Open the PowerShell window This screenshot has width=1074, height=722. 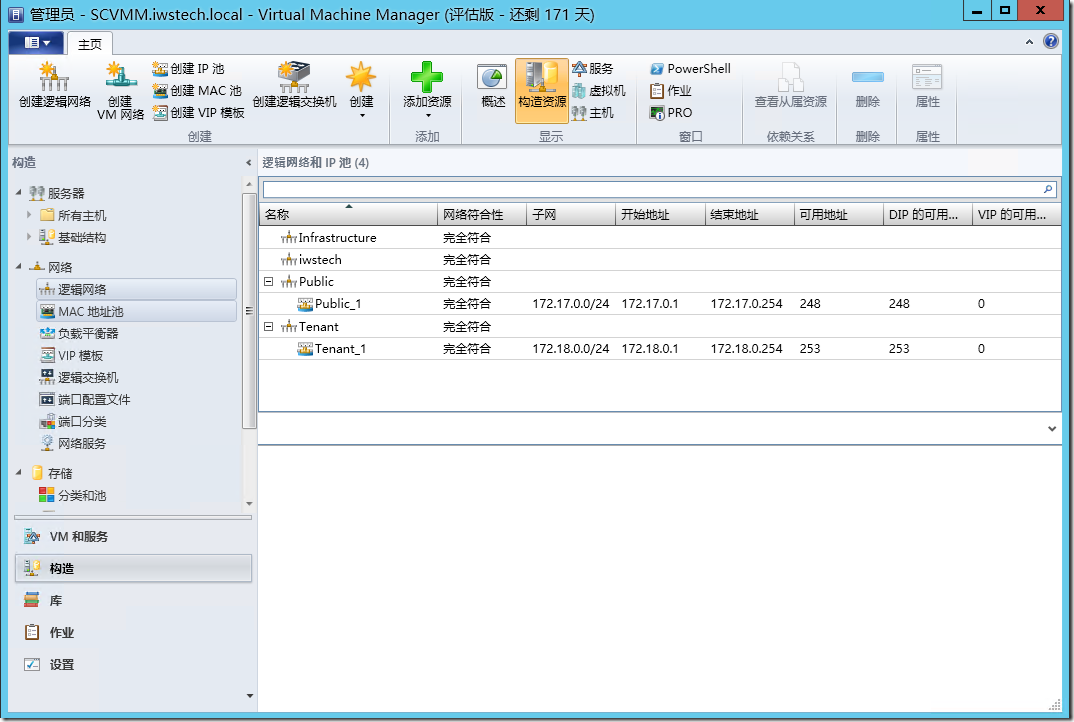[690, 69]
